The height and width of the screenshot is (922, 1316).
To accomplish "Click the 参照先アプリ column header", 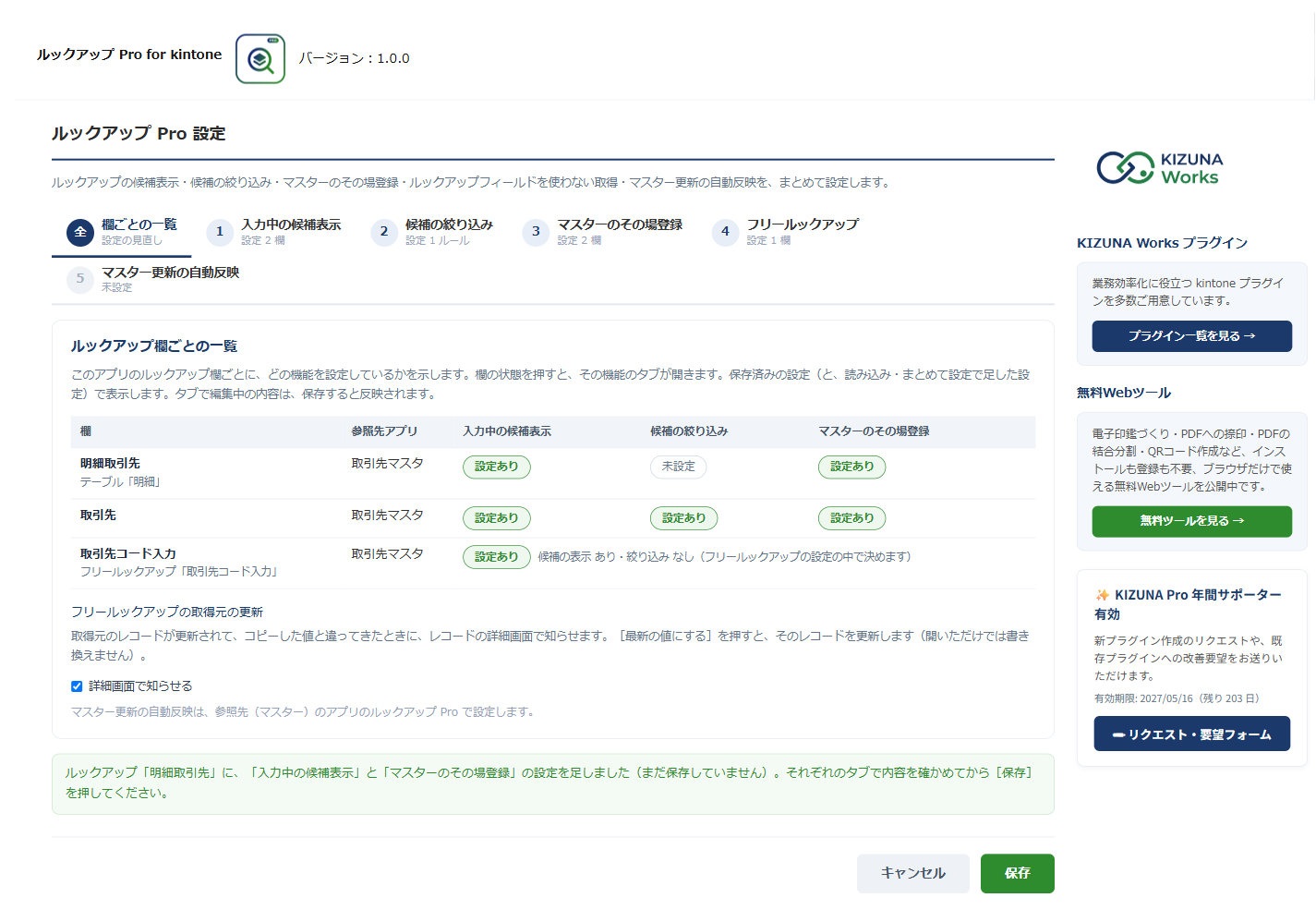I will [x=384, y=431].
